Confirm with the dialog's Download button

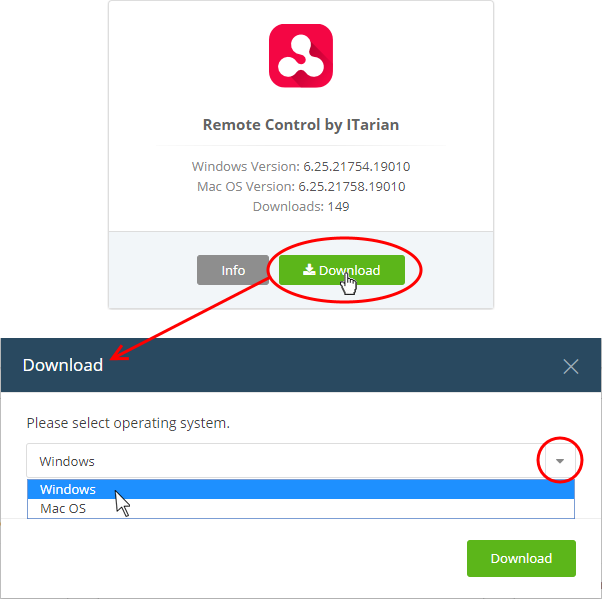pyautogui.click(x=521, y=558)
